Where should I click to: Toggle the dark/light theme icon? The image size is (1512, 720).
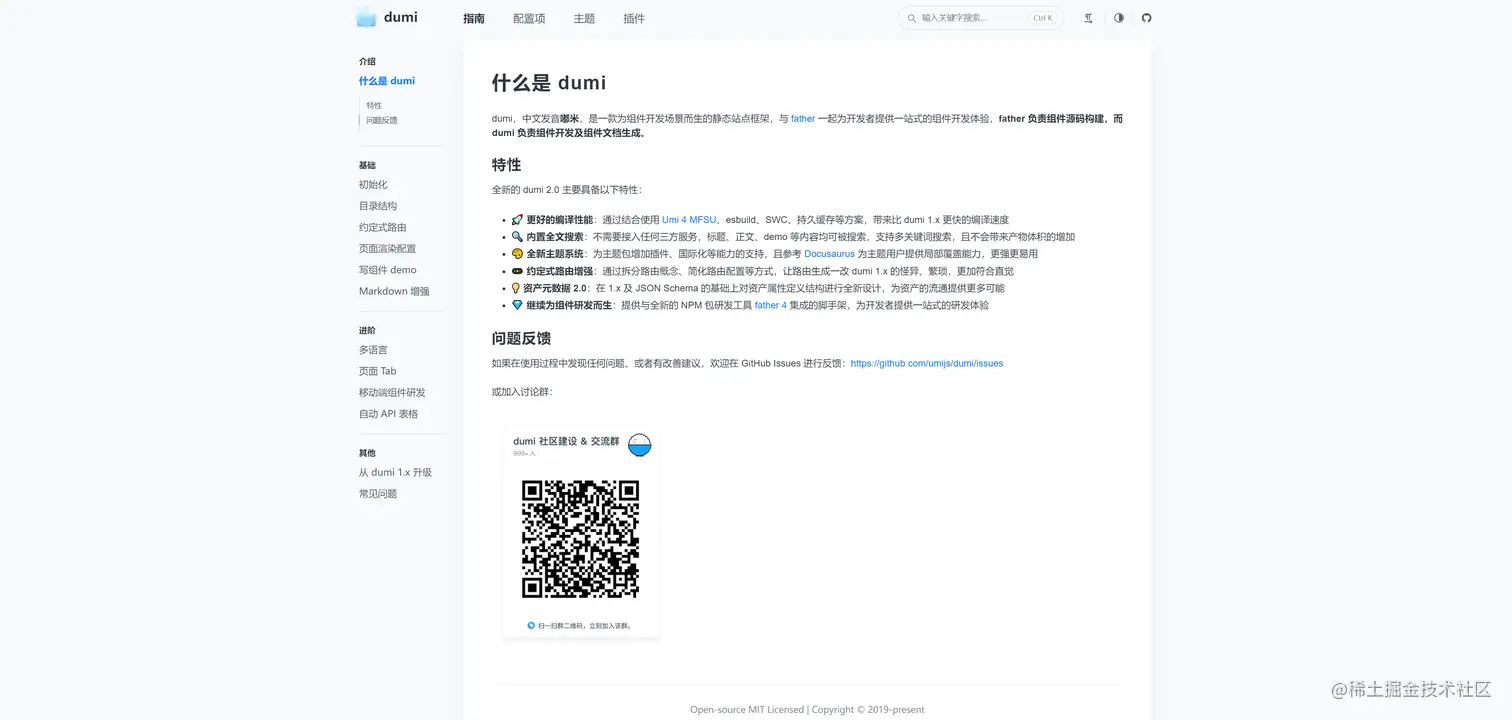click(x=1118, y=18)
